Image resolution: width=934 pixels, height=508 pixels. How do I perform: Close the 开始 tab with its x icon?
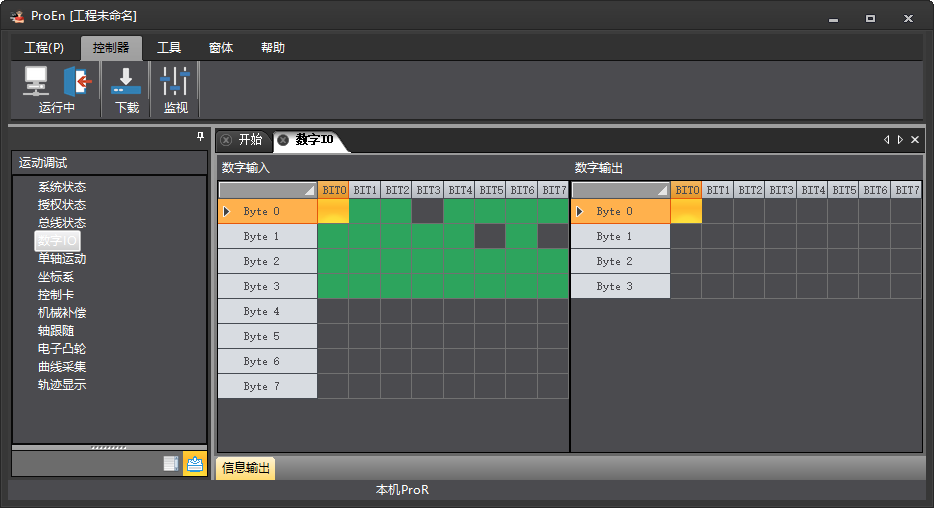(226, 140)
